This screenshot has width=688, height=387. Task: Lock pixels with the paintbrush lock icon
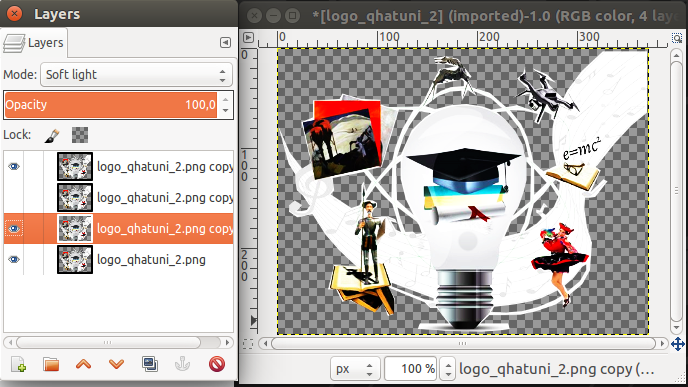[x=52, y=135]
